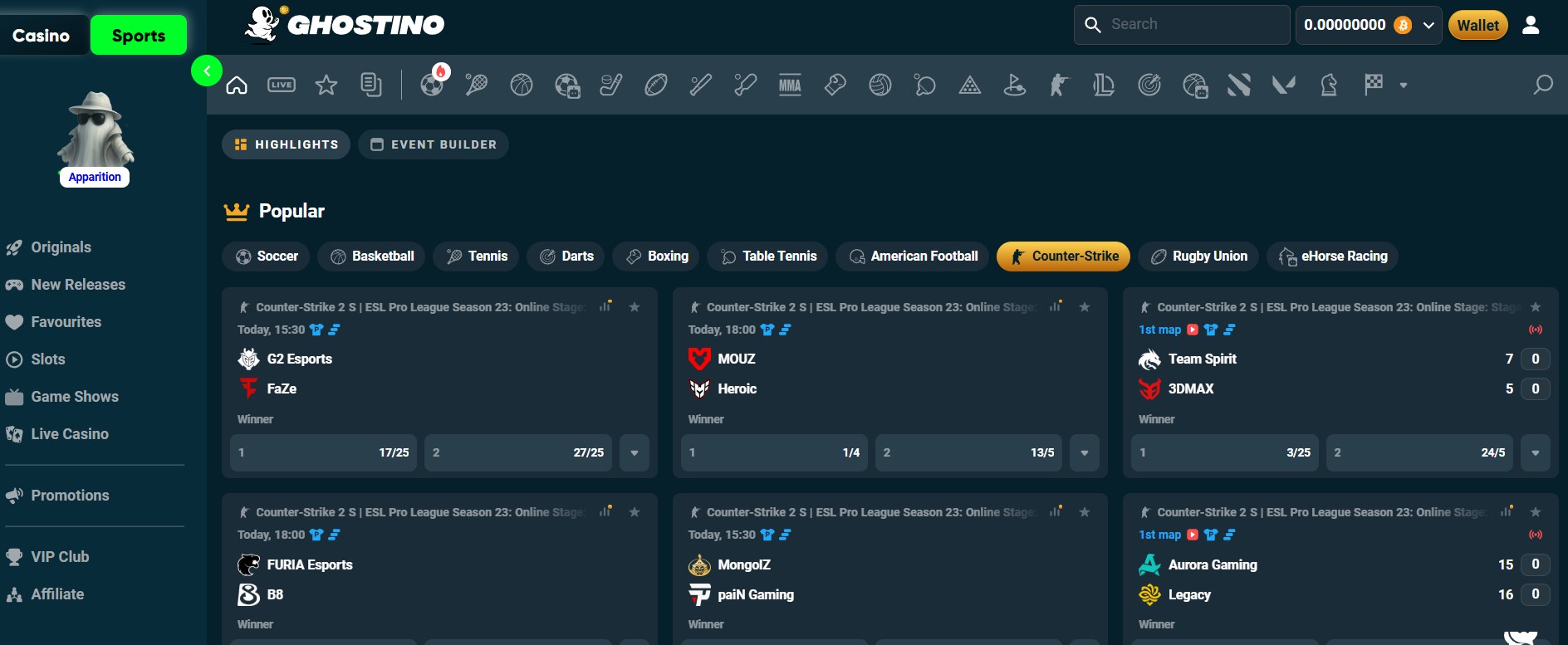The width and height of the screenshot is (1568, 645).
Task: Select the Motorsport checkered flag icon
Action: tap(1374, 84)
